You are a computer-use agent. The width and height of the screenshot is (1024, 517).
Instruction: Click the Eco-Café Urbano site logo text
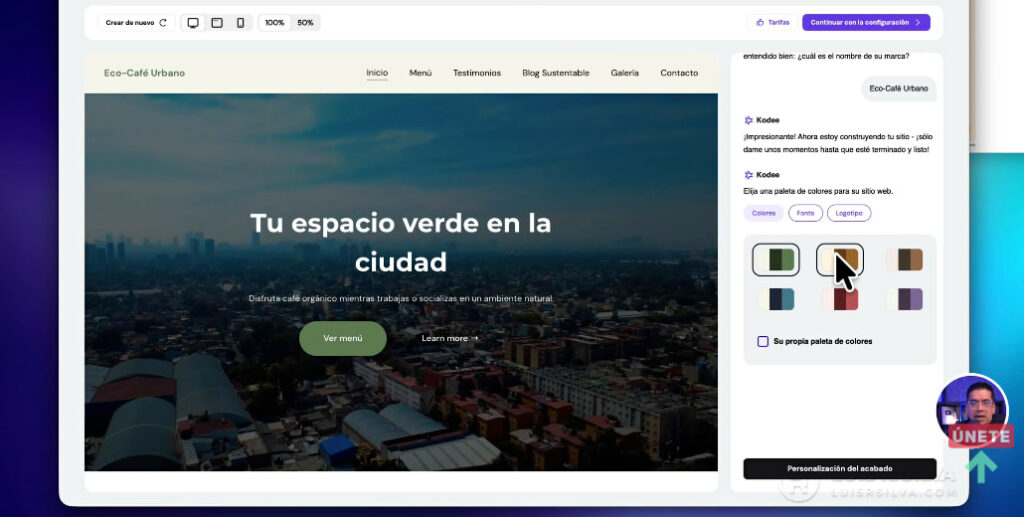144,73
